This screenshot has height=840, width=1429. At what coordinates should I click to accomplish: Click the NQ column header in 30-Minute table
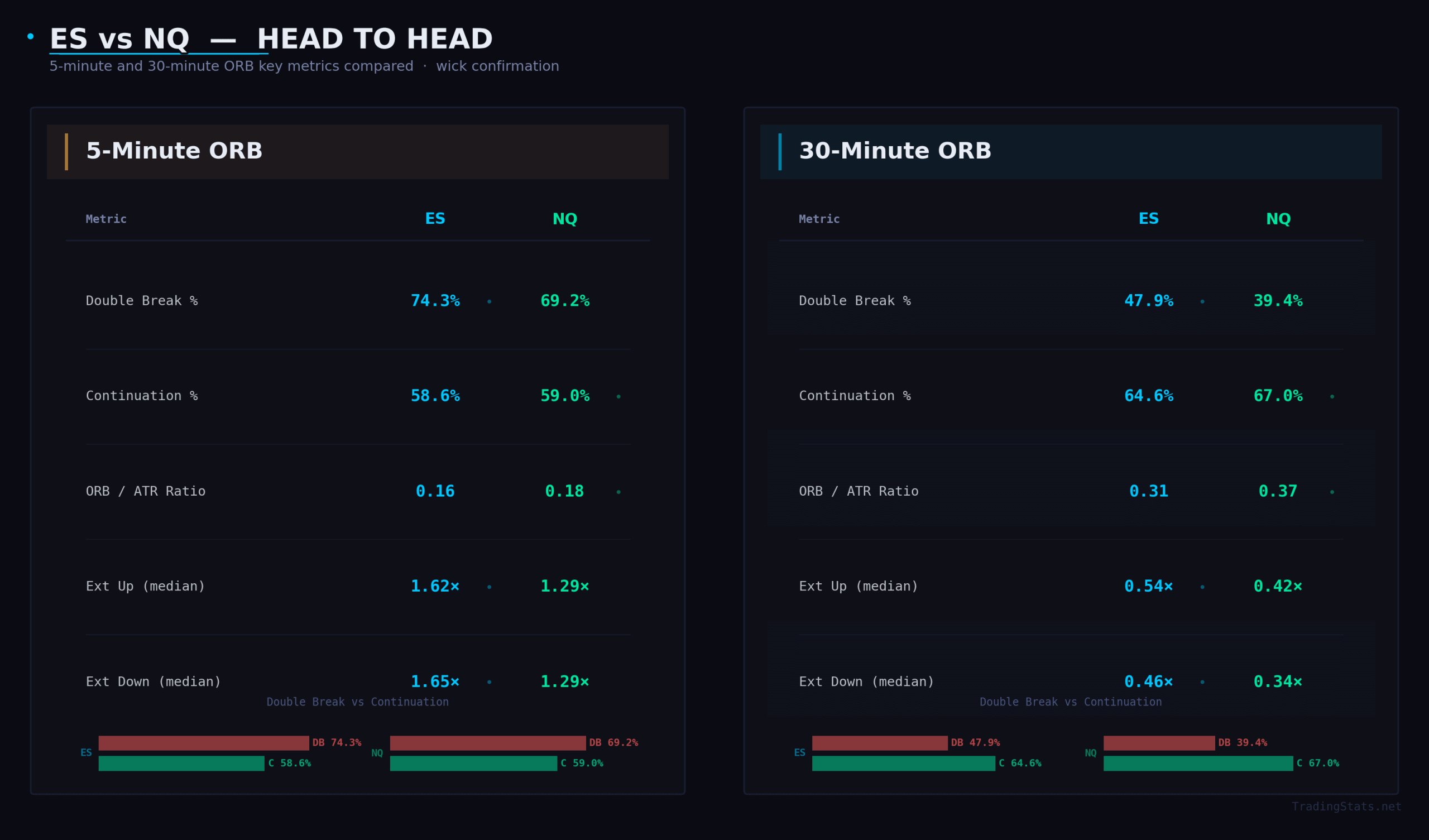[x=1278, y=219]
